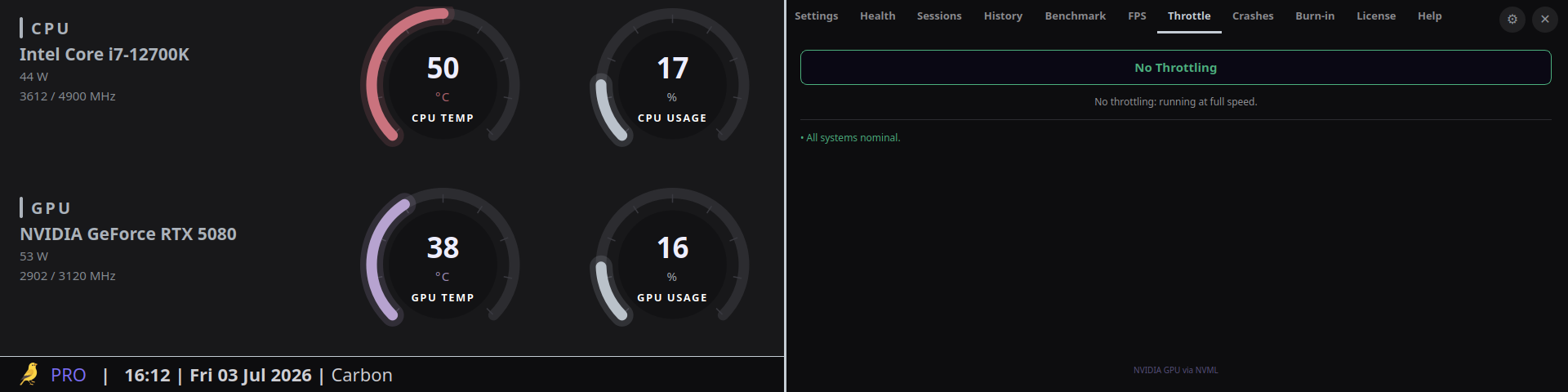Click the yellow canary logo icon

click(x=29, y=374)
